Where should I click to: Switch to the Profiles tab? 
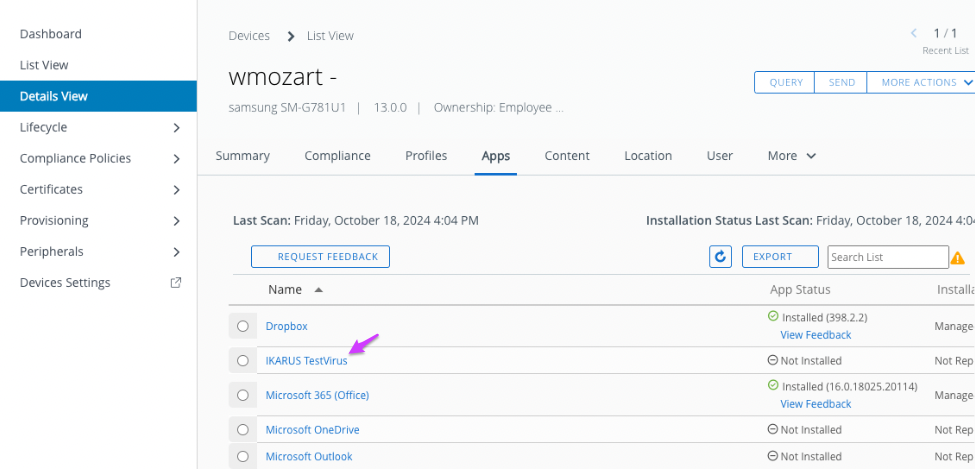[x=426, y=156]
